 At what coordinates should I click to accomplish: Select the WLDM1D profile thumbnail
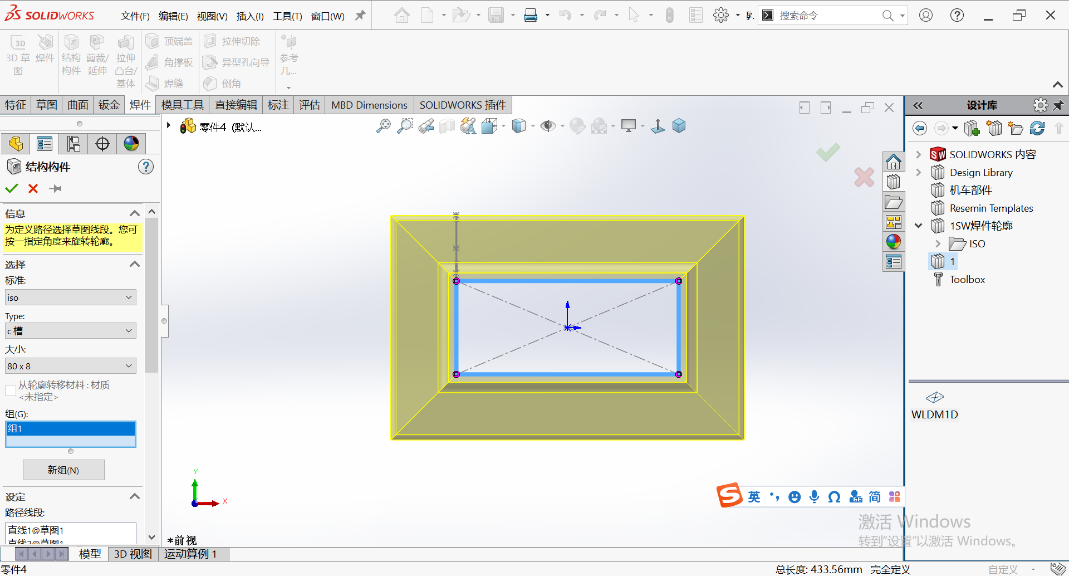(x=935, y=405)
